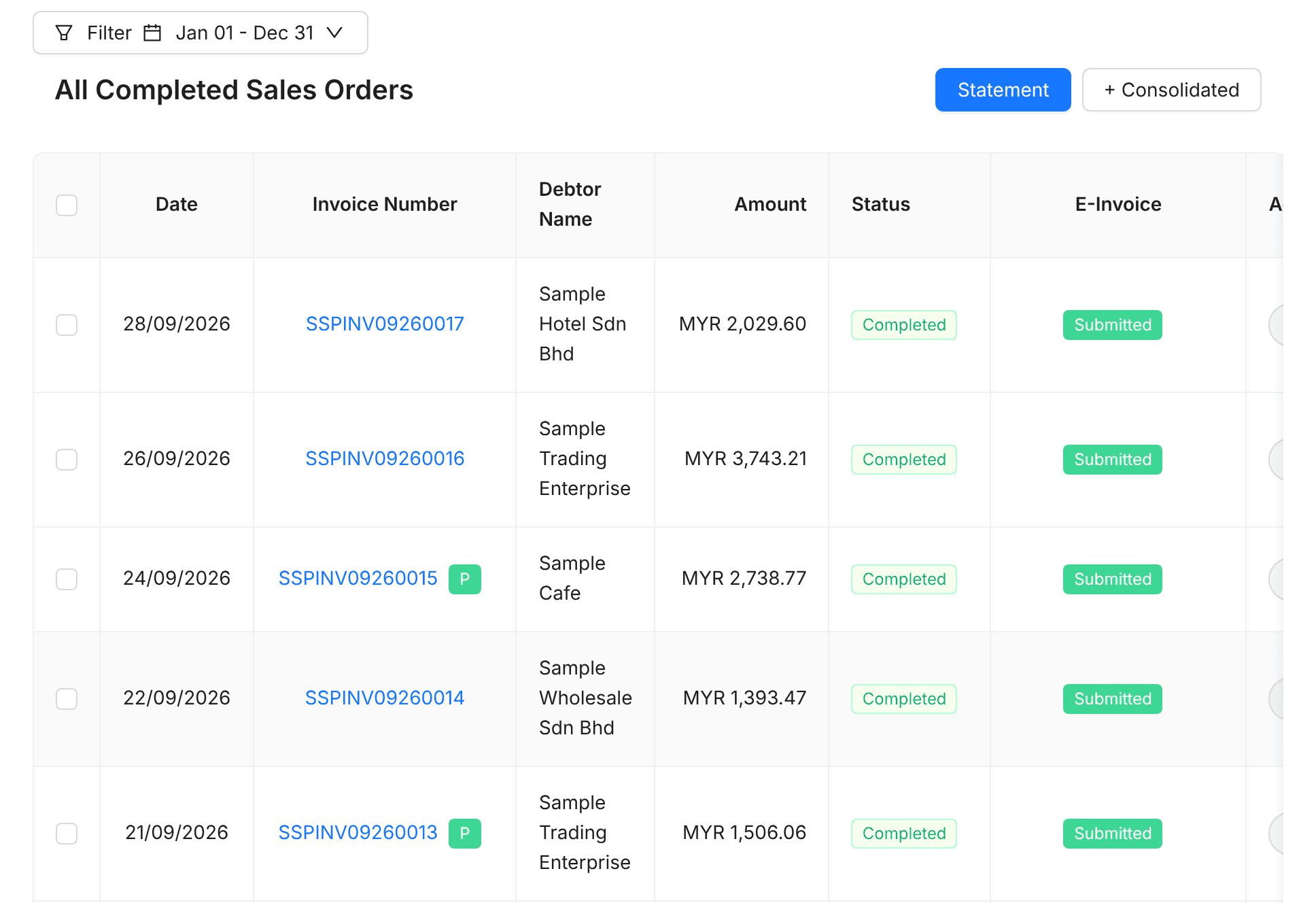Click the Date column header
Image resolution: width=1316 pixels, height=903 pixels.
(177, 204)
